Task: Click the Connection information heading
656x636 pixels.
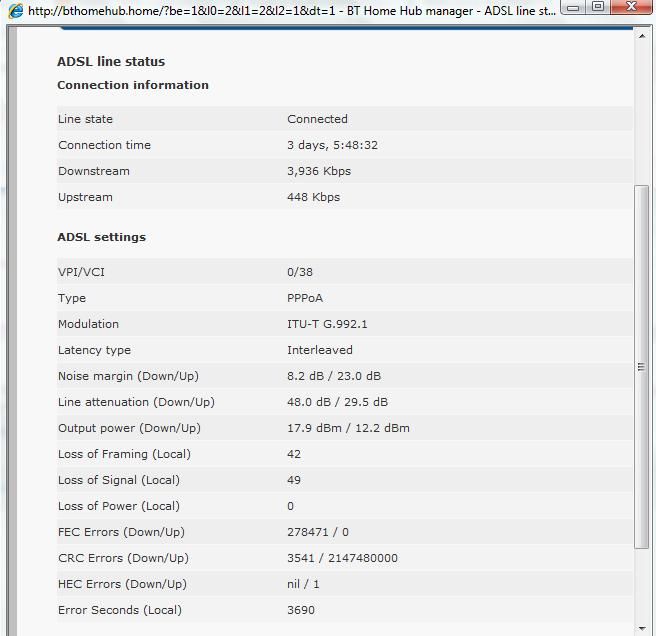Action: 133,85
